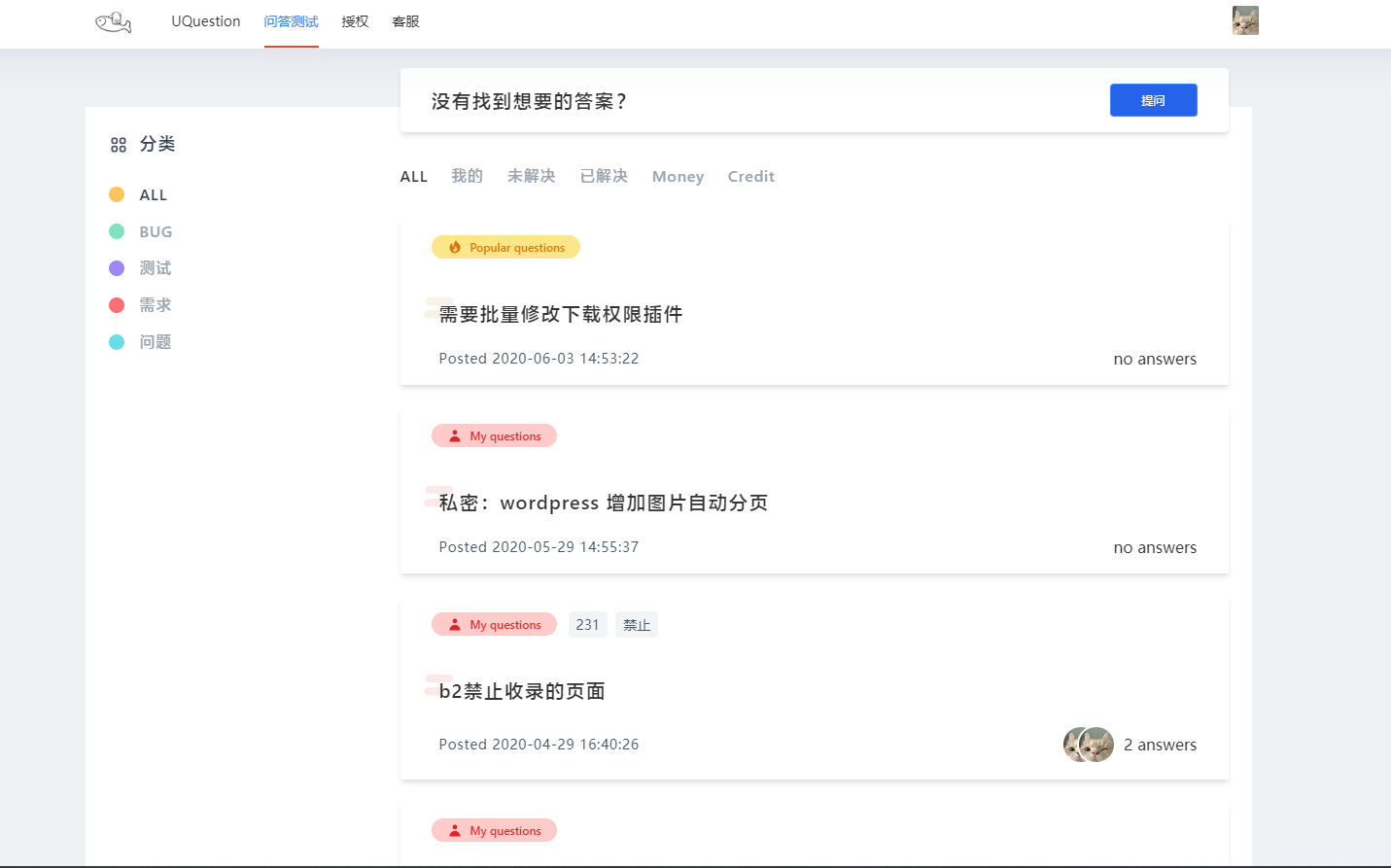Click the 2 answers link
Screen dimensions: 1391x868
pos(1160,745)
